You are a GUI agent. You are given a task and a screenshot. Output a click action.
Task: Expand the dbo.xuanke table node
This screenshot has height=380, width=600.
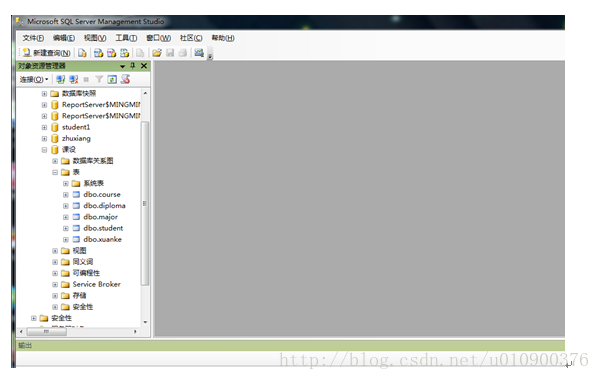(66, 240)
